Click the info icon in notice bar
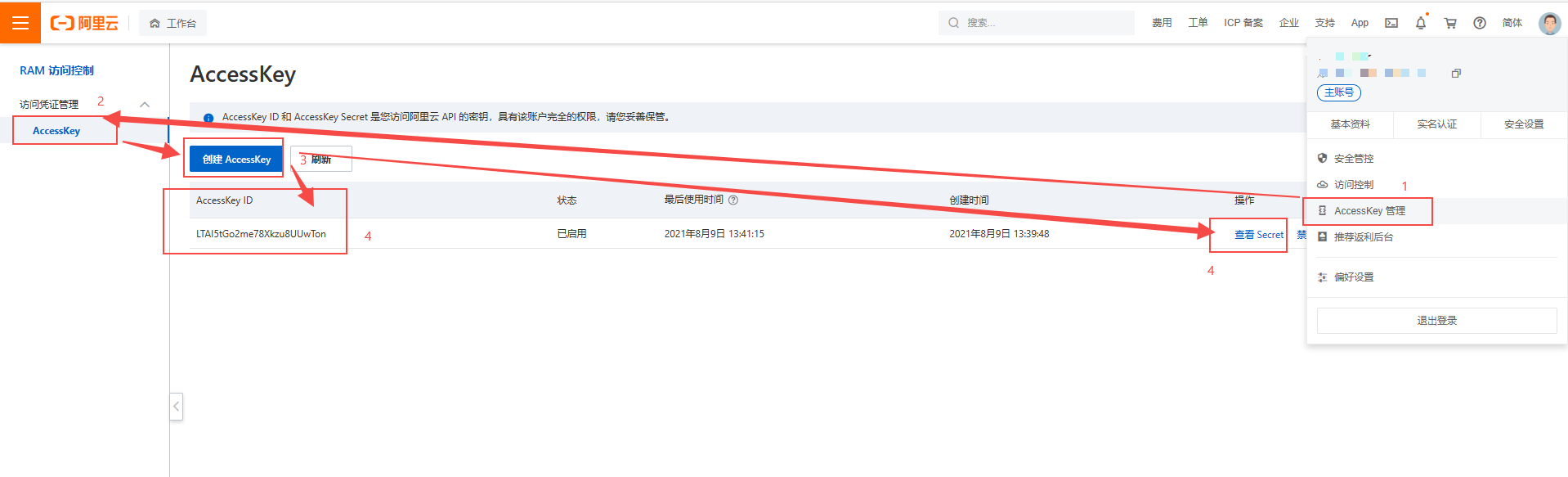The image size is (1568, 477). tap(208, 117)
